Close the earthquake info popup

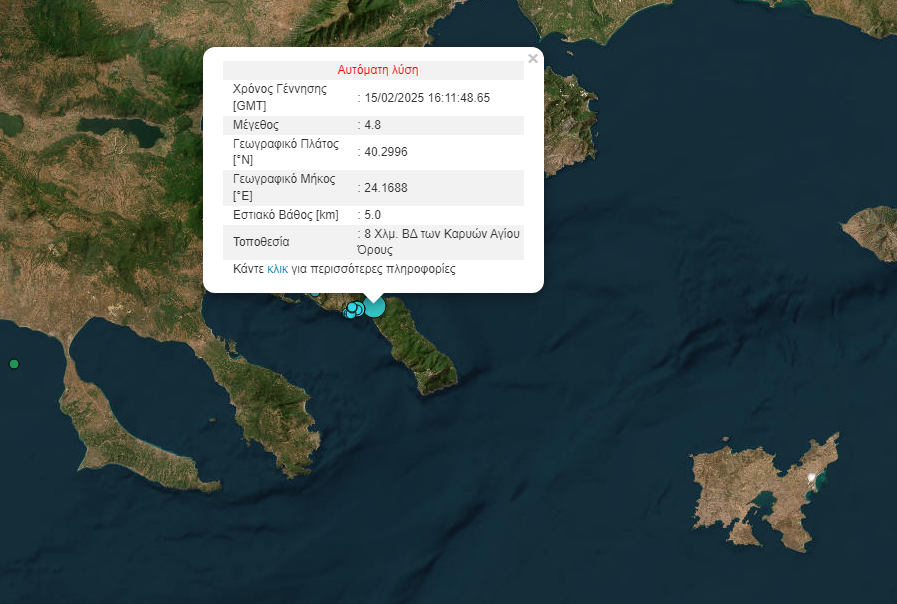click(x=533, y=59)
